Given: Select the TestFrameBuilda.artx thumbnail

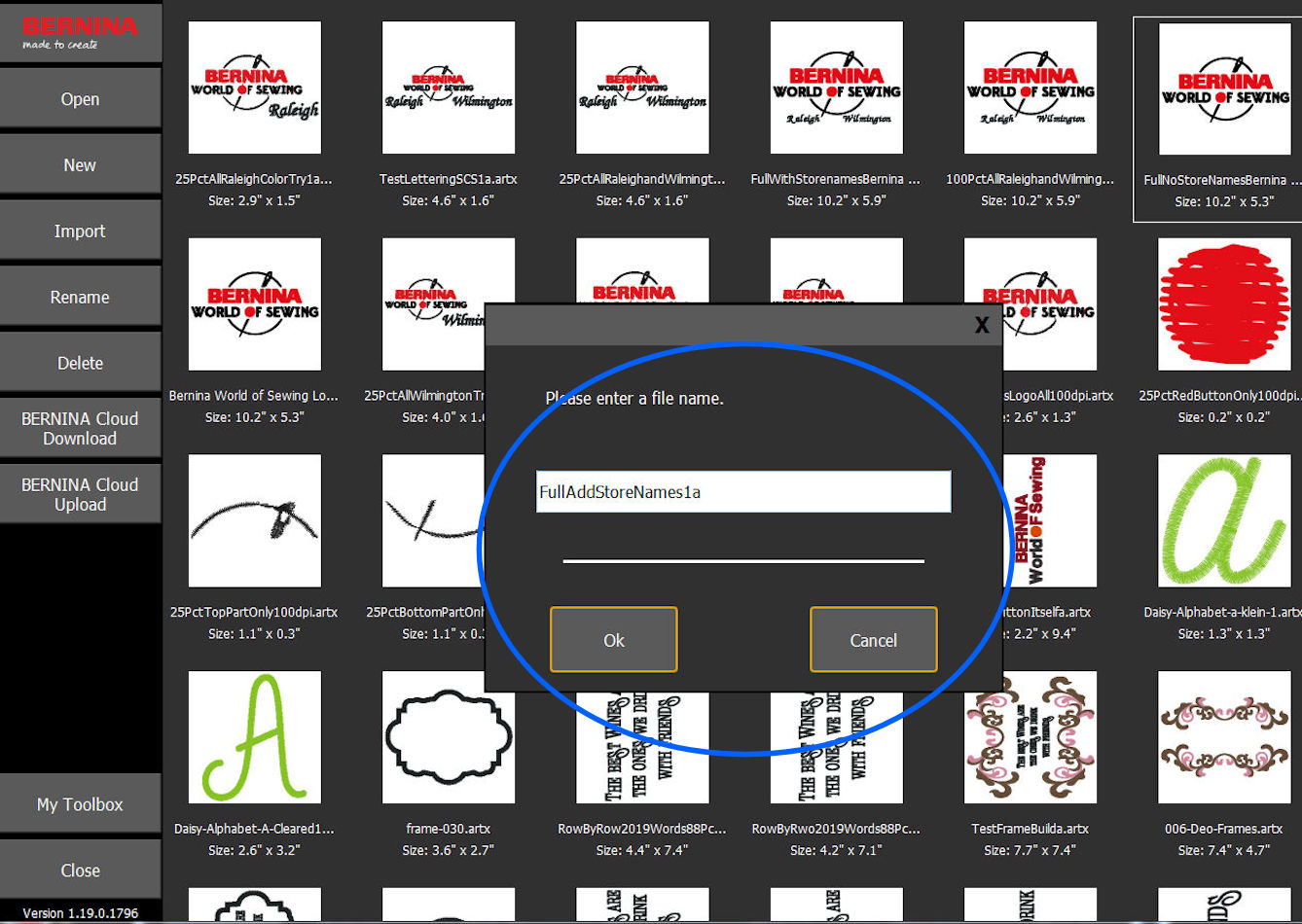Looking at the screenshot, I should click(1031, 737).
